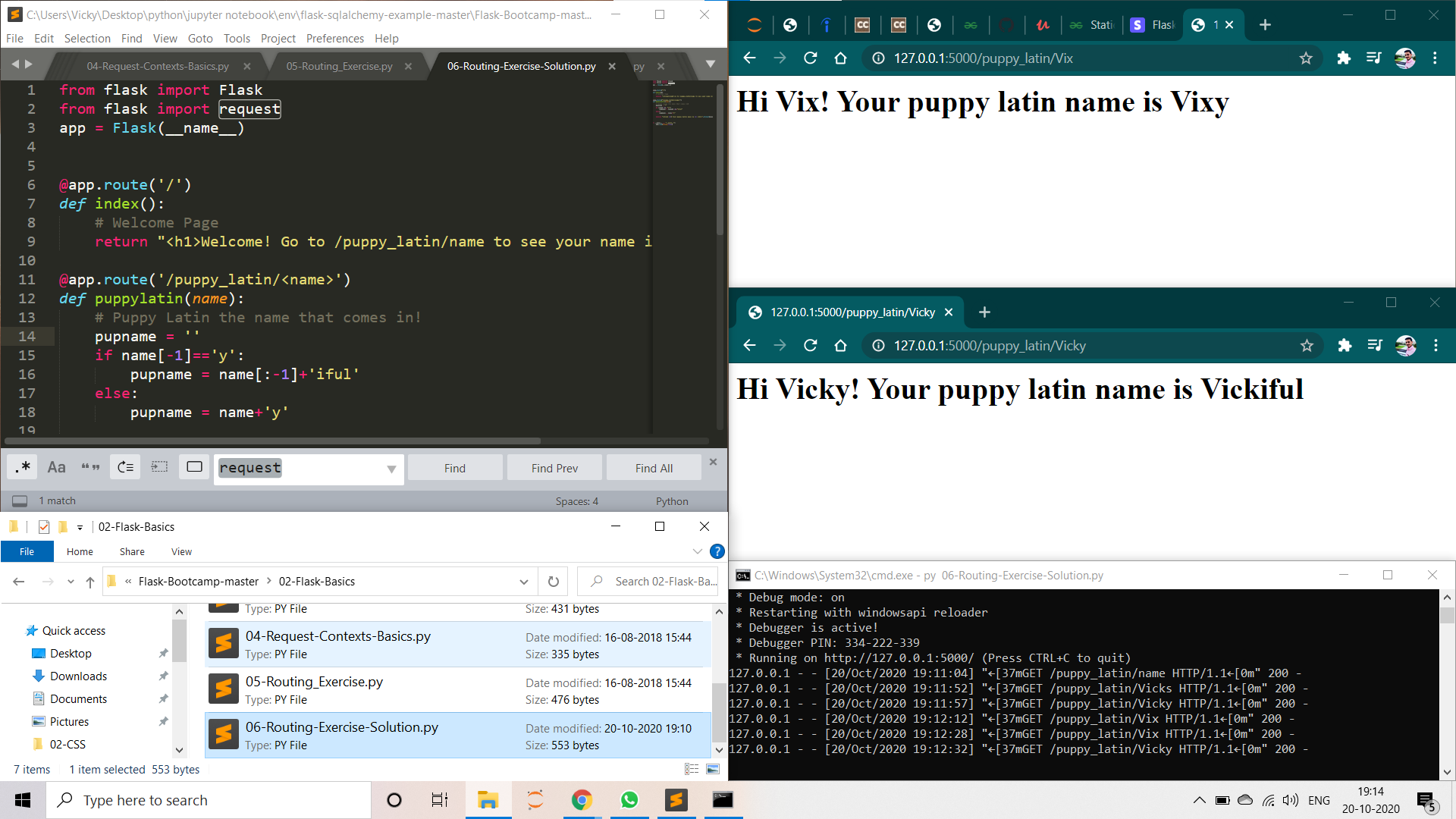Toggle case sensitive search option

click(x=56, y=467)
